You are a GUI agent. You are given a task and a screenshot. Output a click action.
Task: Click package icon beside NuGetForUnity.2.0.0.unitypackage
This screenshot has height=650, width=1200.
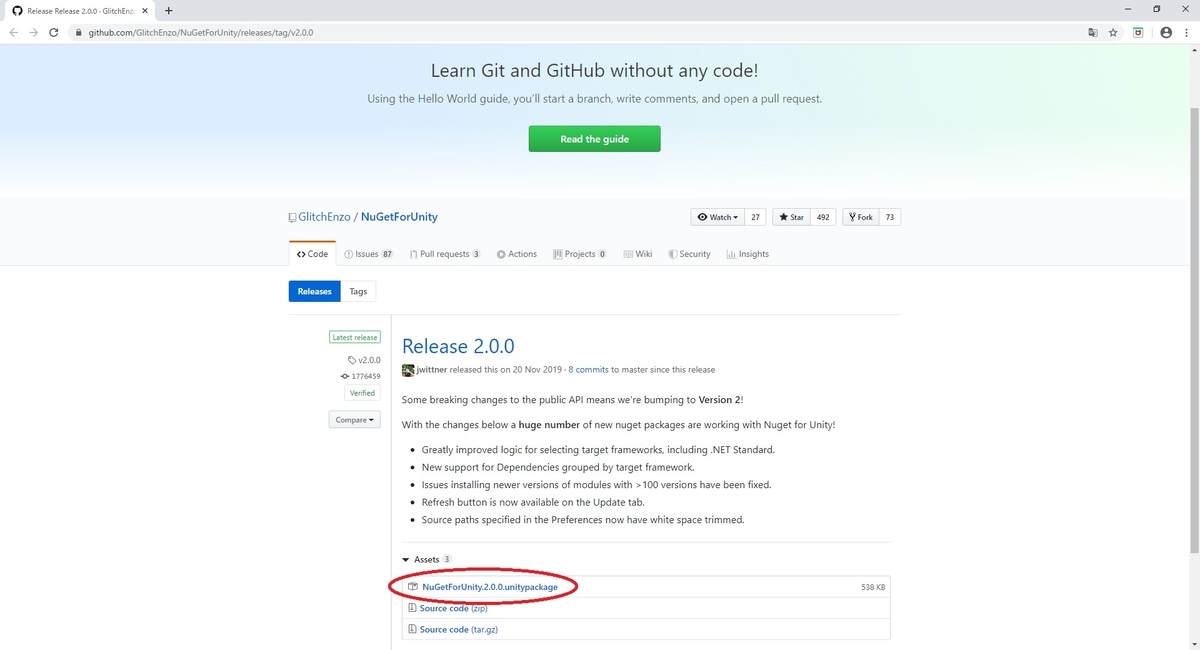(413, 587)
